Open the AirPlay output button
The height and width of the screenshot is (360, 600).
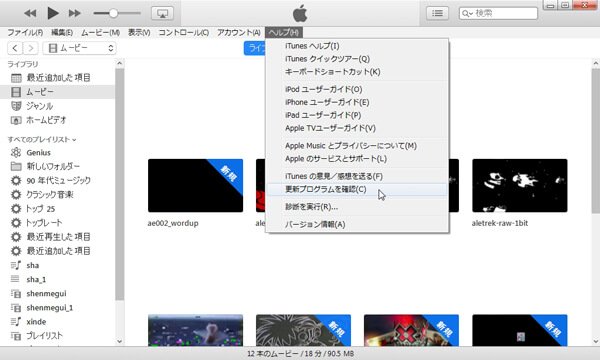(163, 13)
